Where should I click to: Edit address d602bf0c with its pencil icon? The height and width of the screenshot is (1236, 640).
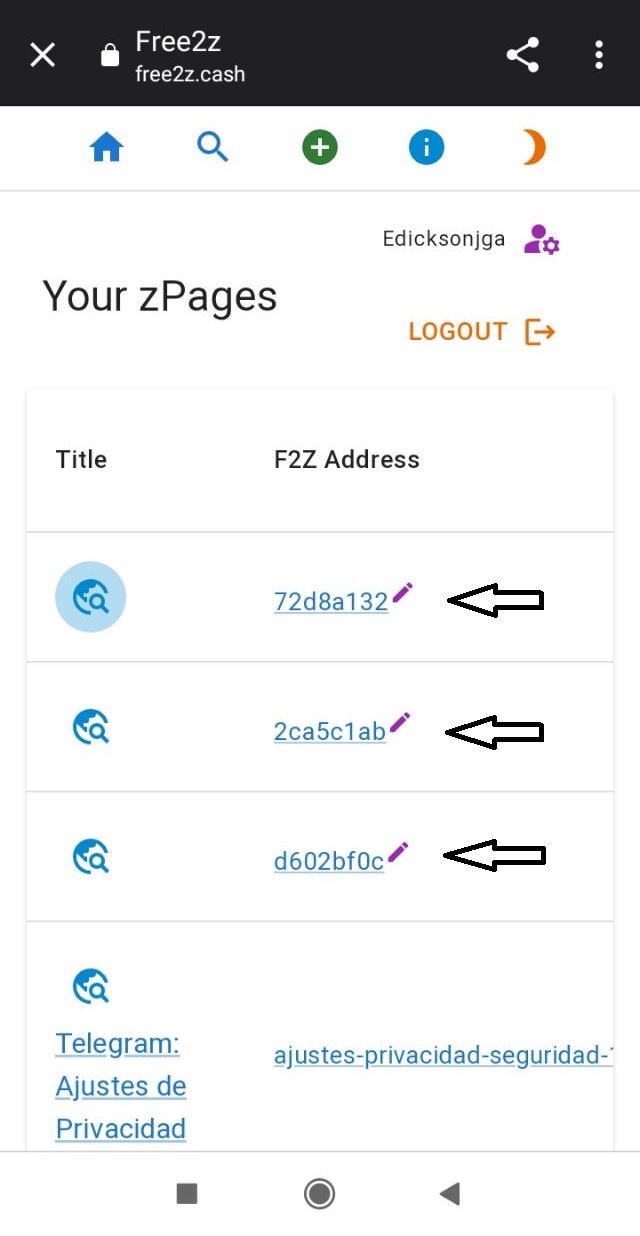(397, 851)
